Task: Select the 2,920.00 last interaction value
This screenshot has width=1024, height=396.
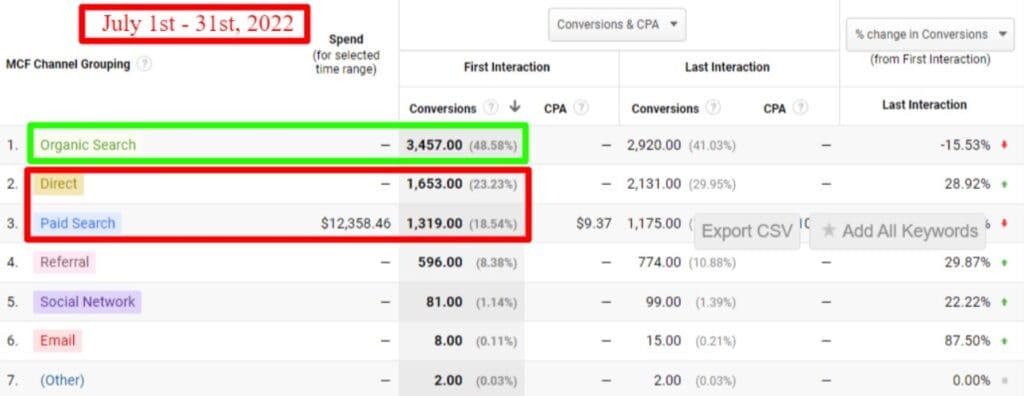Action: tap(654, 145)
